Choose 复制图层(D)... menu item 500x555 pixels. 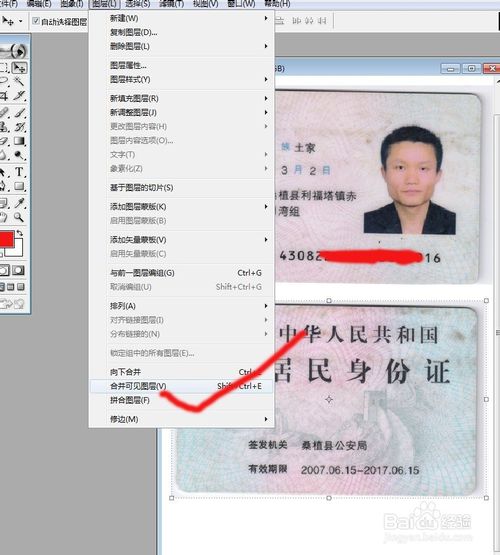(x=182, y=32)
